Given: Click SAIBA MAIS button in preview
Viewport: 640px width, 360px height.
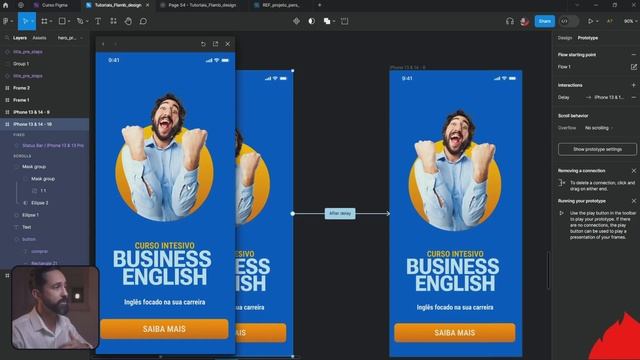Looking at the screenshot, I should pos(164,329).
